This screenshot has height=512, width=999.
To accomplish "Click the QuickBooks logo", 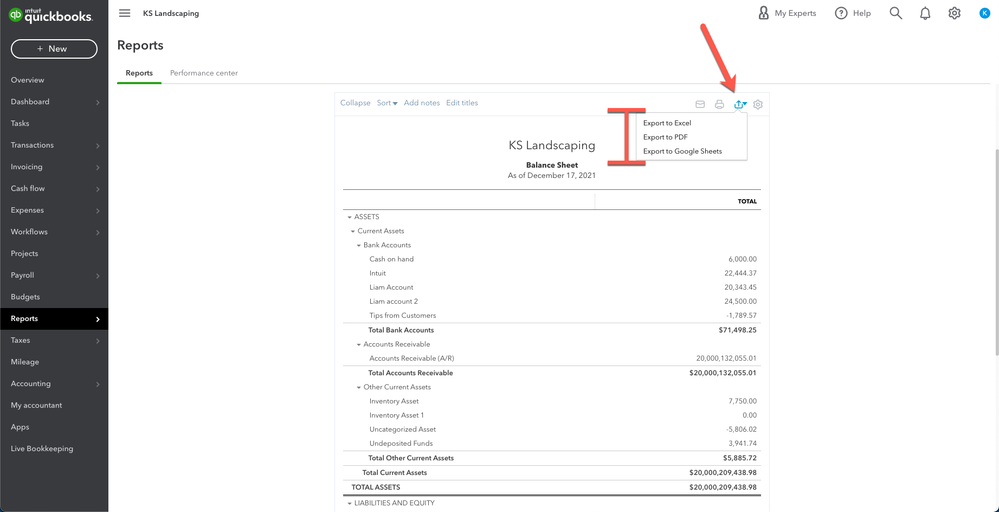I will (x=51, y=17).
